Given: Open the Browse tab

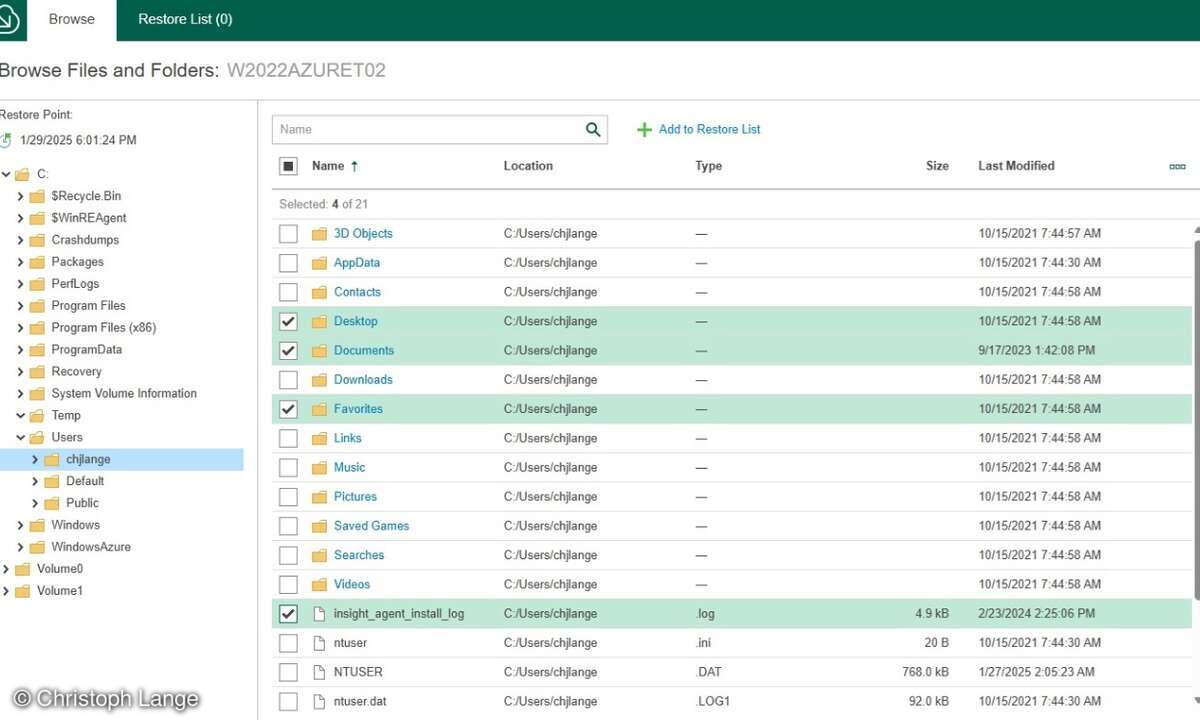Looking at the screenshot, I should [71, 19].
